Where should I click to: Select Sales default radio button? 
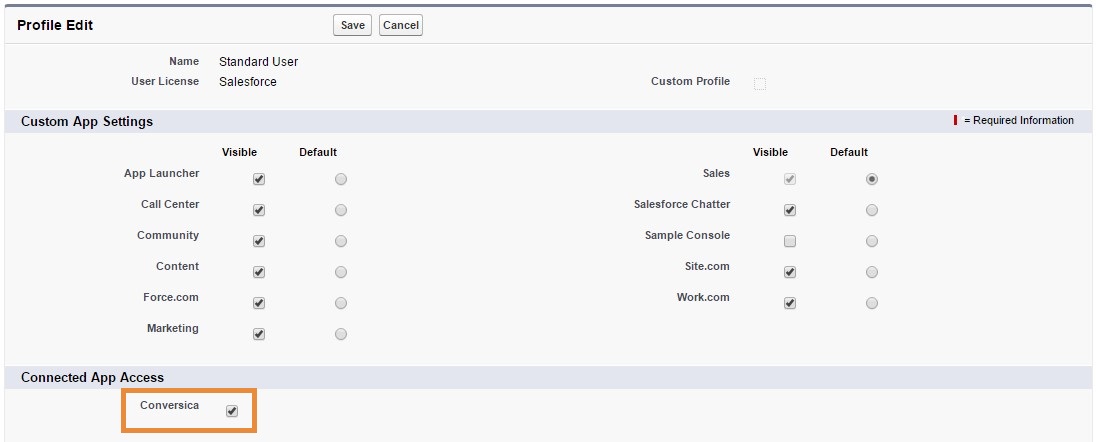tap(872, 179)
